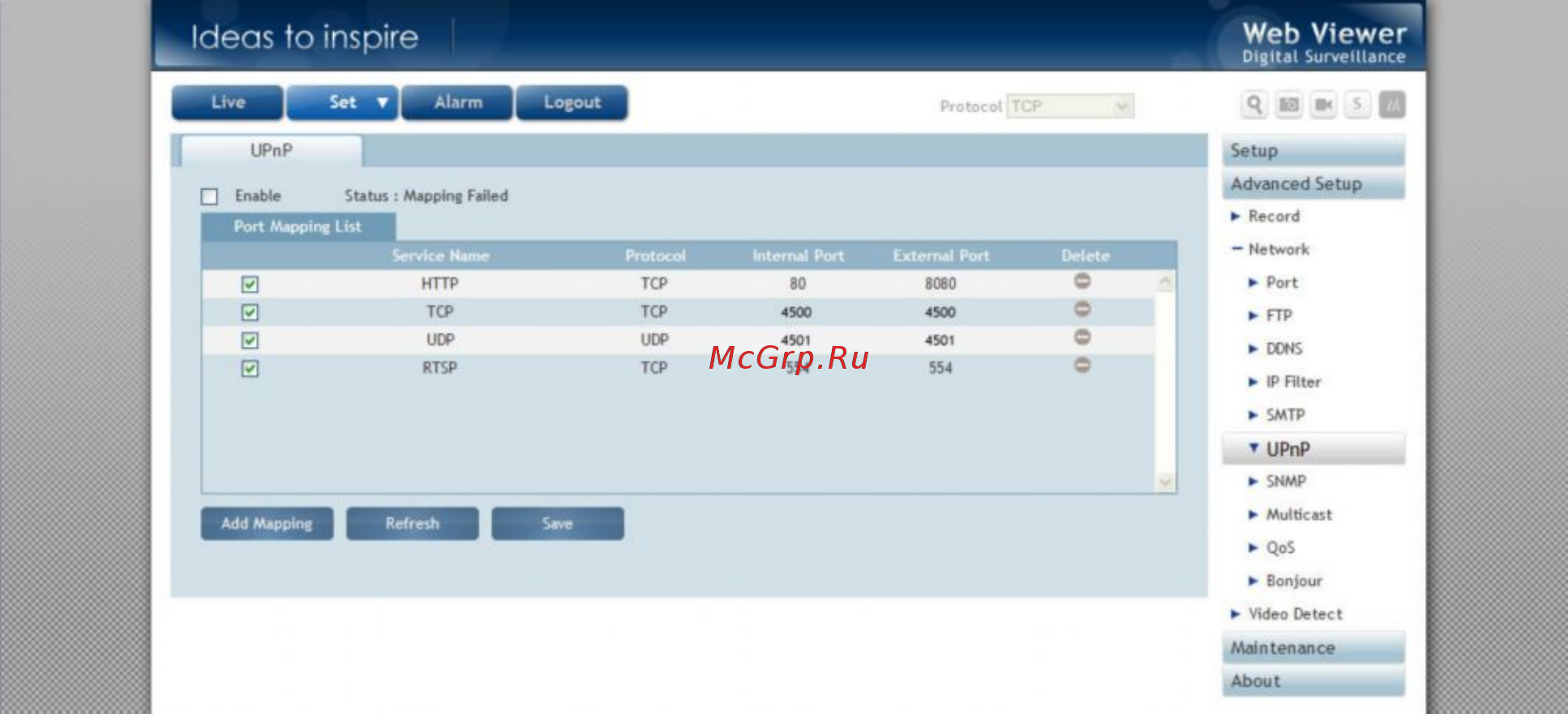Click the Add Mapping button
Screen dimensions: 1568x714
(x=267, y=524)
